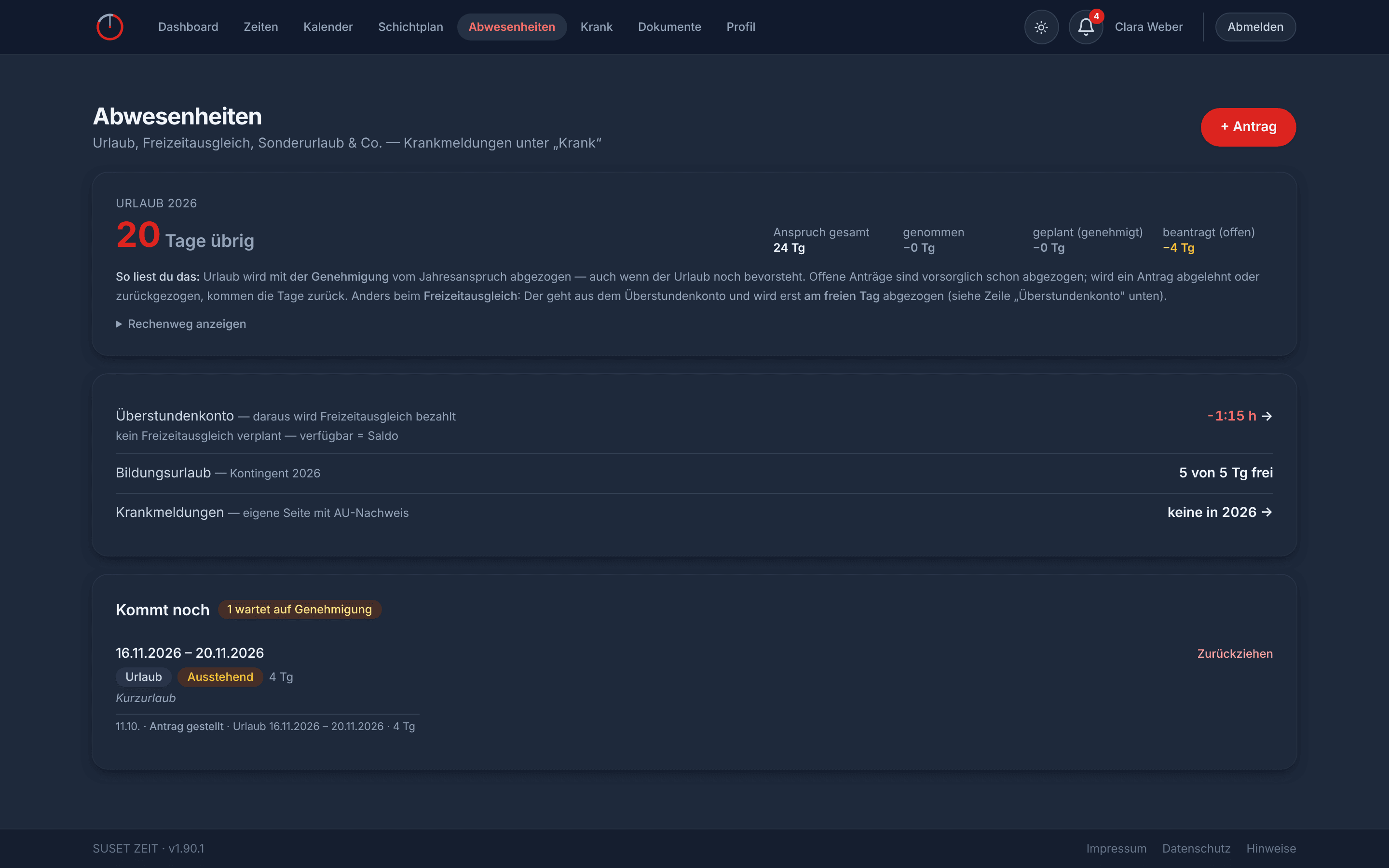1389x868 pixels.
Task: Click the 1 wartet auf Genehmigung badge
Action: point(300,609)
